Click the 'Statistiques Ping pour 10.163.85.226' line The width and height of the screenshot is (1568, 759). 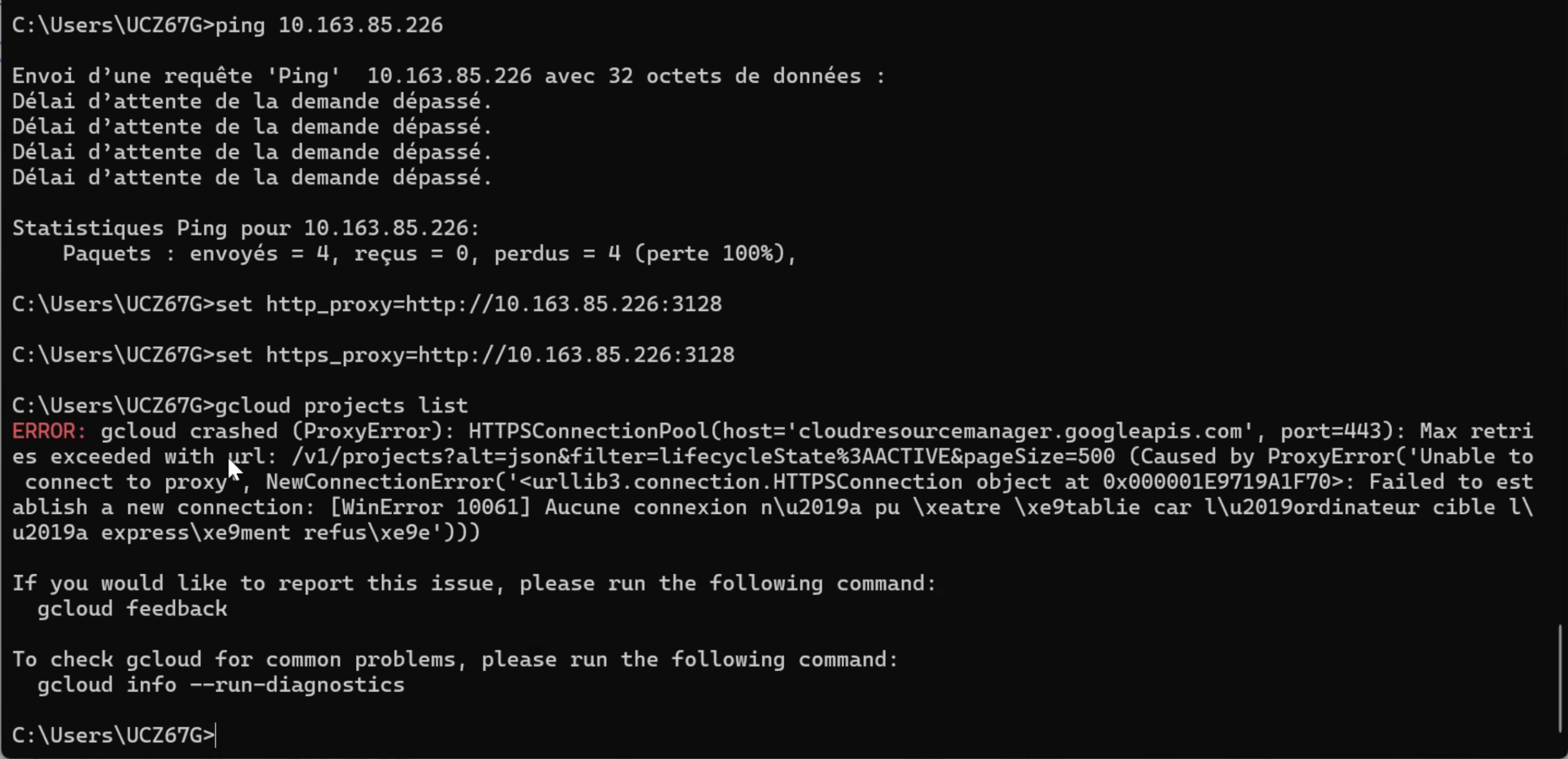coord(246,228)
